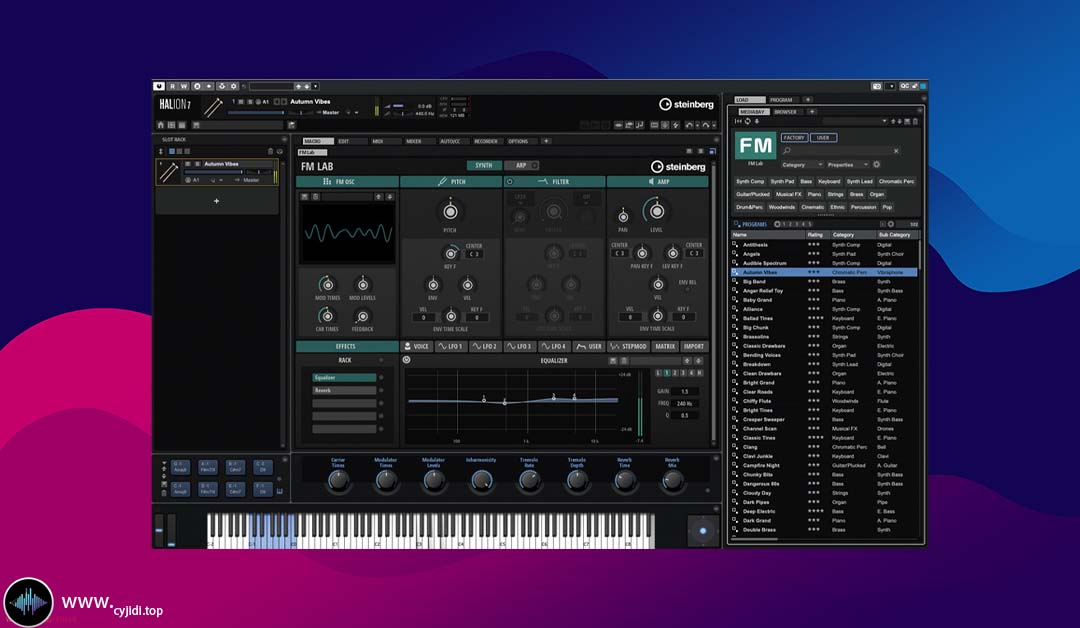This screenshot has height=628, width=1080.
Task: Select the SYNTH page button in FM Lab
Action: point(484,165)
